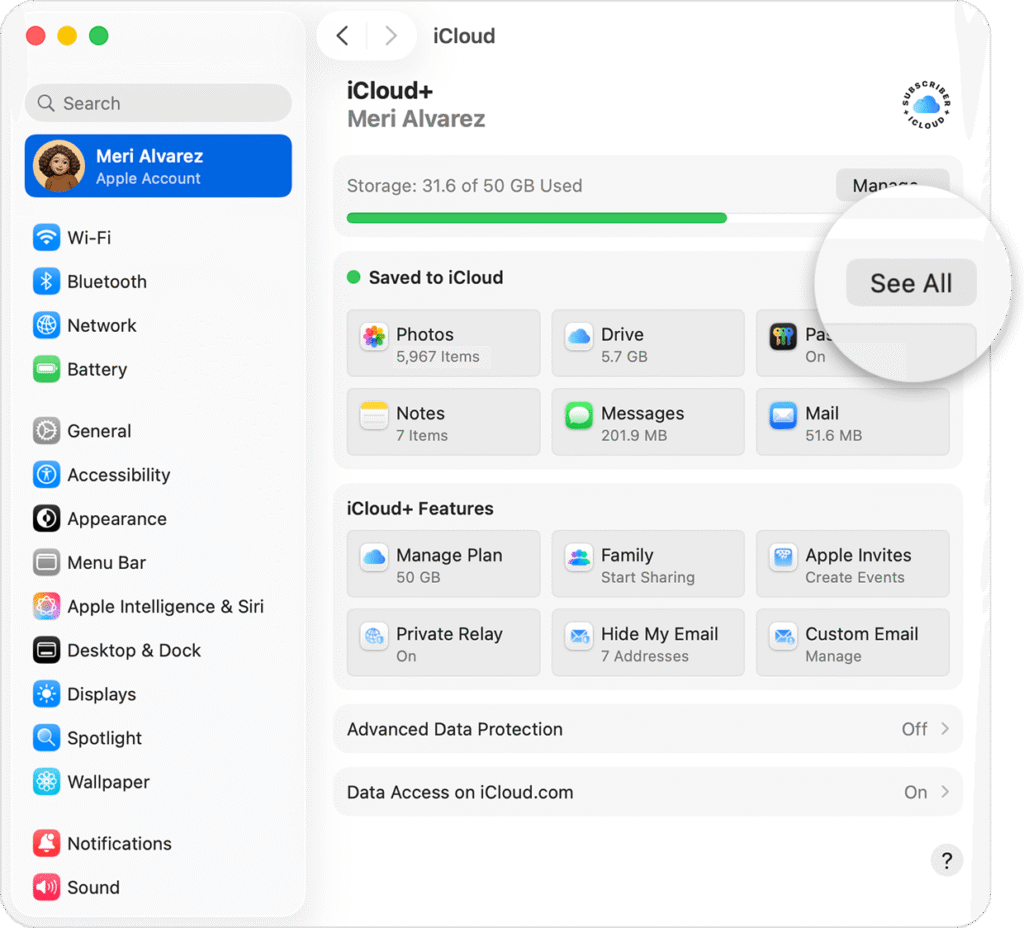Go back using the left navigation chevron
This screenshot has height=928, width=1024.
[x=342, y=35]
